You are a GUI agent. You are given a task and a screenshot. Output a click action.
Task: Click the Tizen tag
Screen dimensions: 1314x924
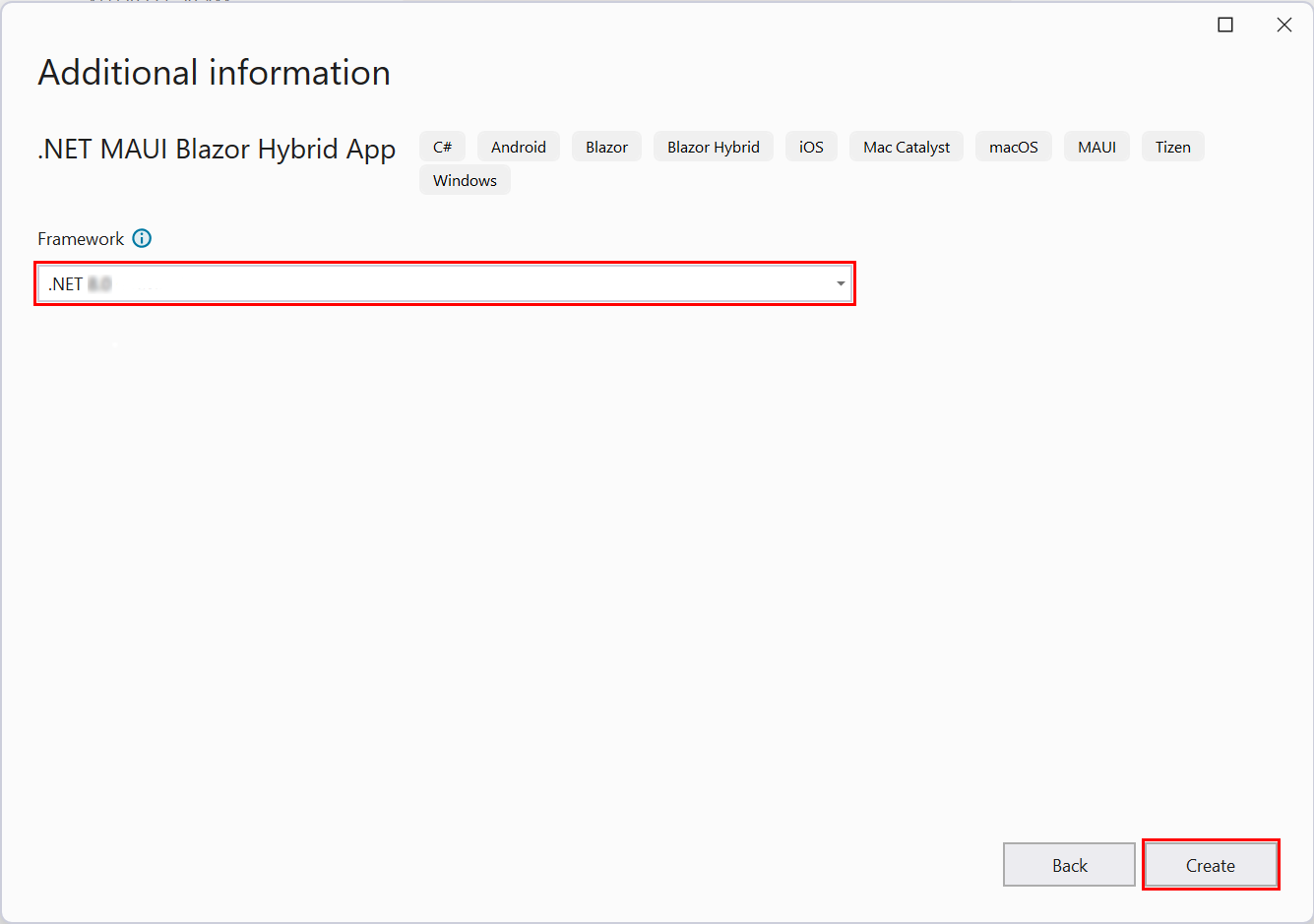click(1172, 146)
